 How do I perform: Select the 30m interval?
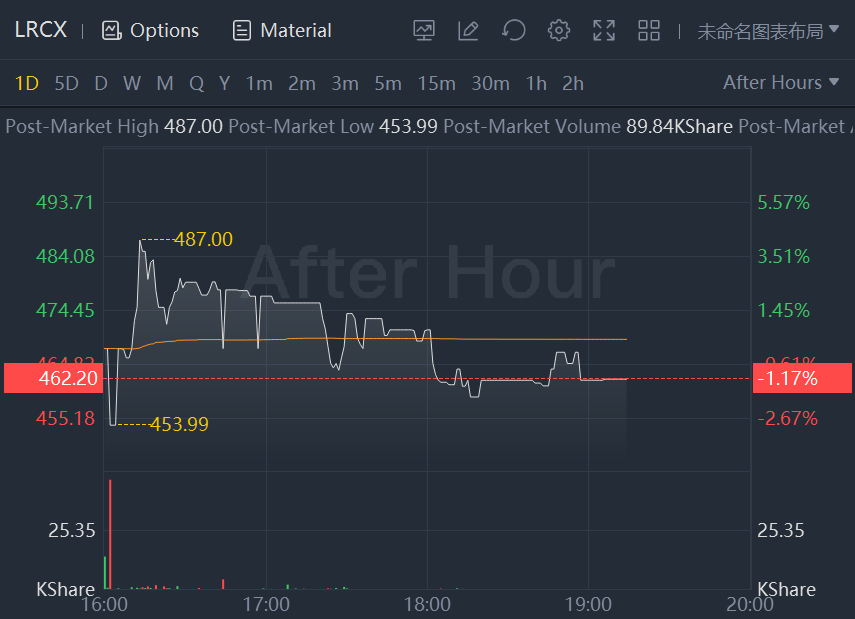490,83
